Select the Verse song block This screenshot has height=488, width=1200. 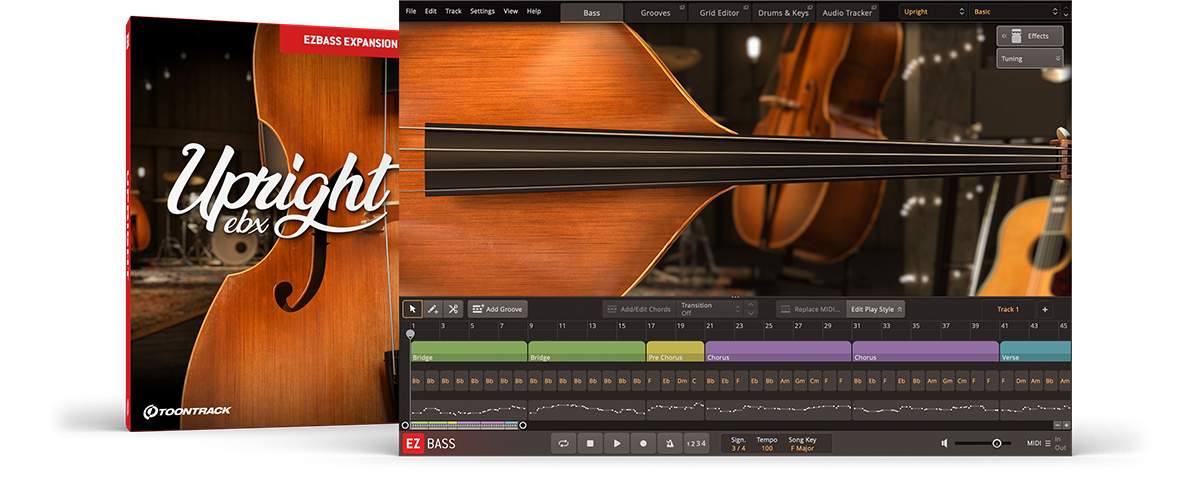tap(1035, 351)
